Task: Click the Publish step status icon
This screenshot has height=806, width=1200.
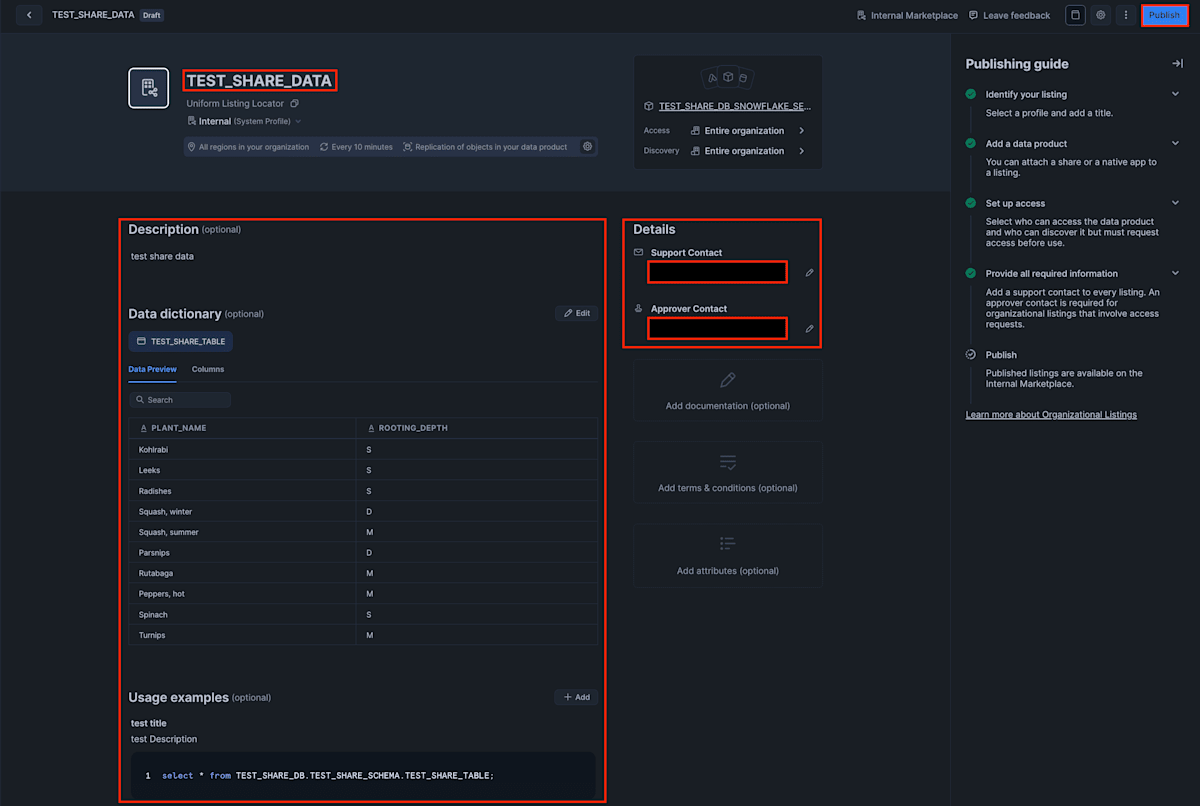Action: coord(970,354)
